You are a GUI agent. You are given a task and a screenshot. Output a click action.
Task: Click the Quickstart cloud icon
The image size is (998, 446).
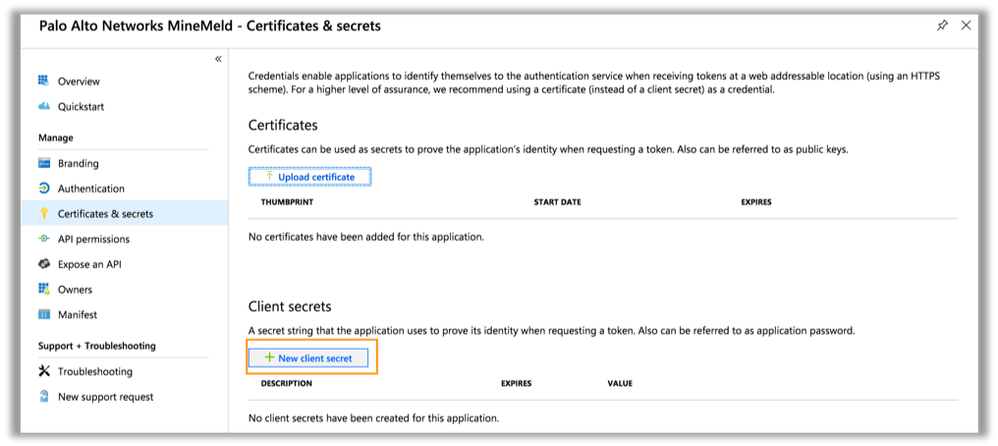click(44, 106)
